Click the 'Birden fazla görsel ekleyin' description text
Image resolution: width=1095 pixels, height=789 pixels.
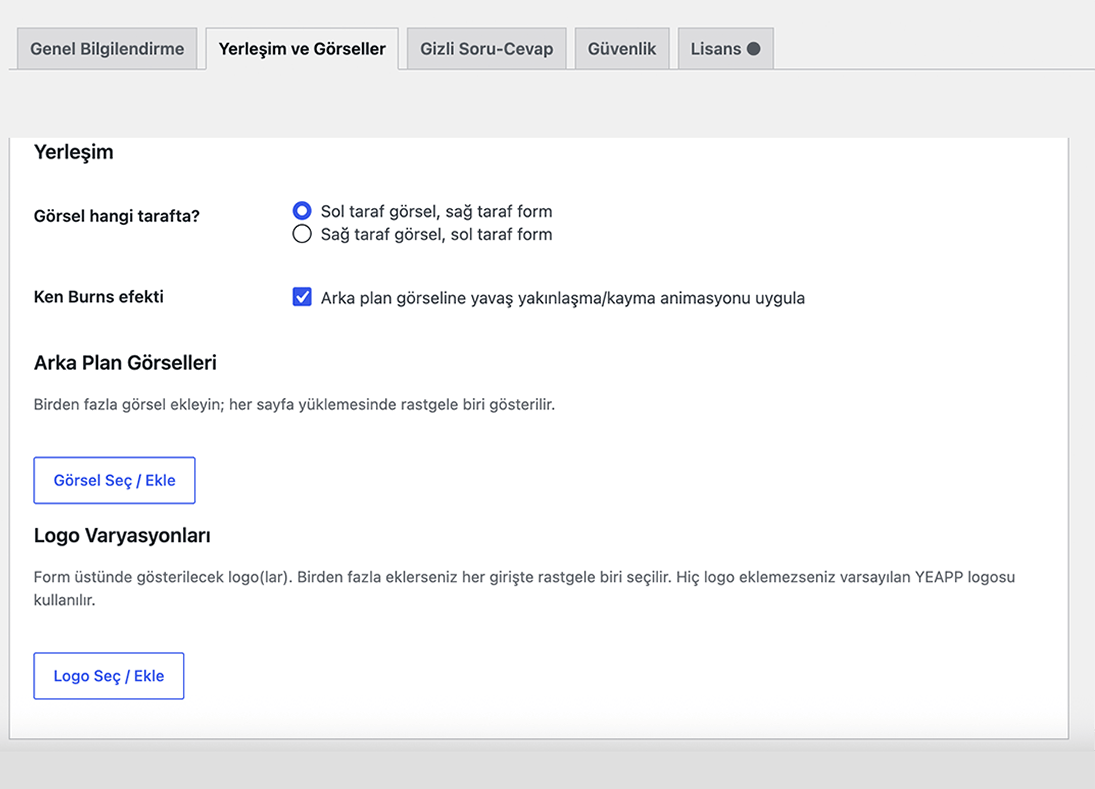(x=294, y=405)
